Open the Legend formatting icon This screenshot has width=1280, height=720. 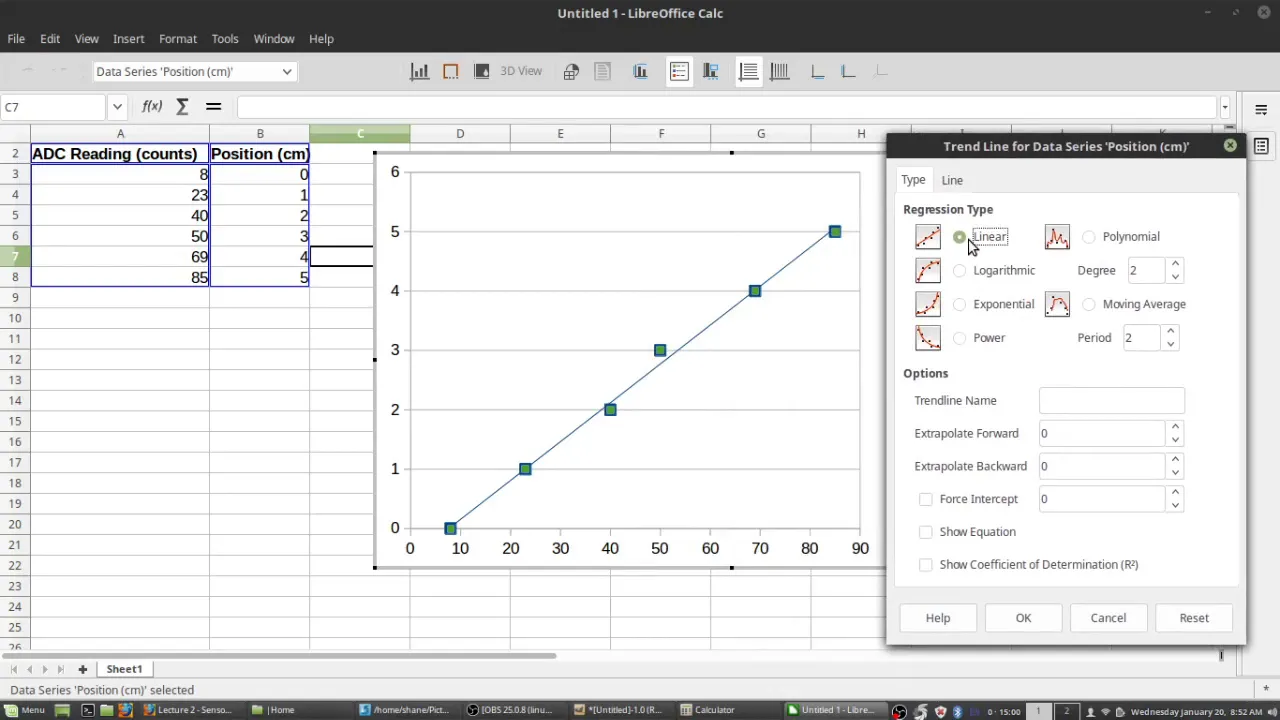pyautogui.click(x=711, y=71)
